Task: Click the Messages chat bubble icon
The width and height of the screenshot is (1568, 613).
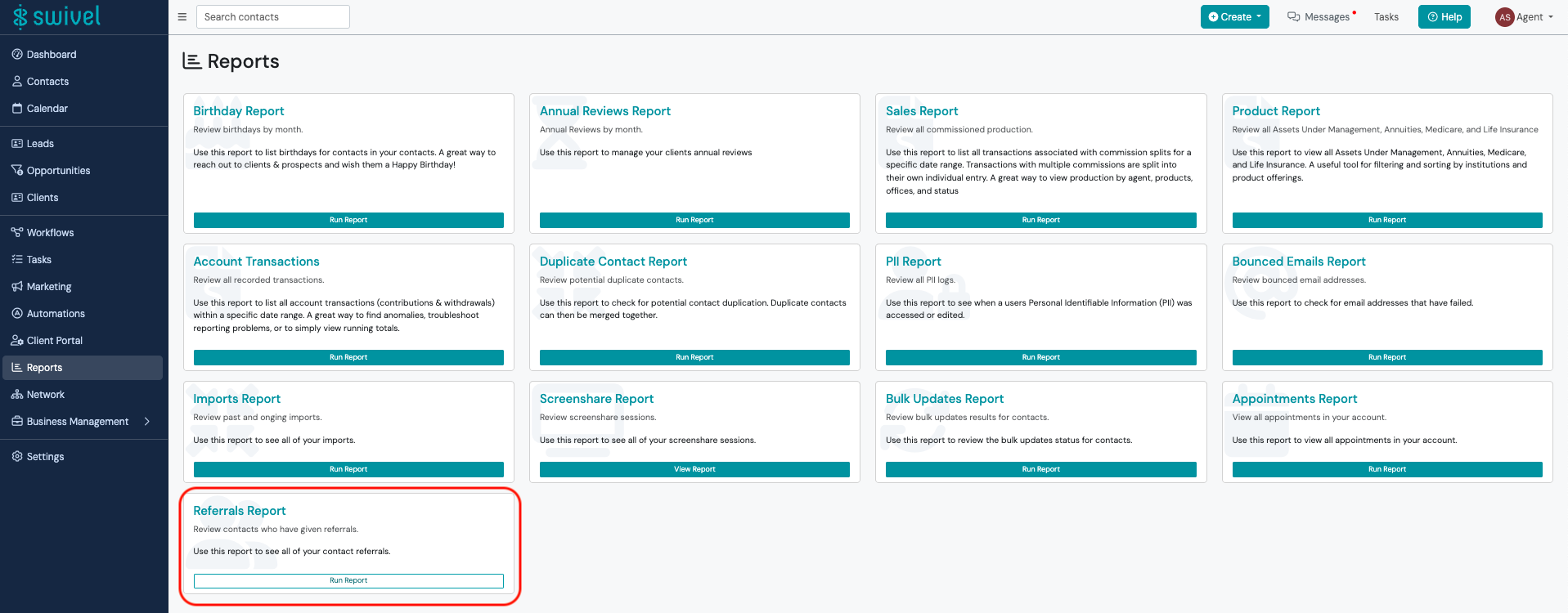Action: click(x=1293, y=17)
